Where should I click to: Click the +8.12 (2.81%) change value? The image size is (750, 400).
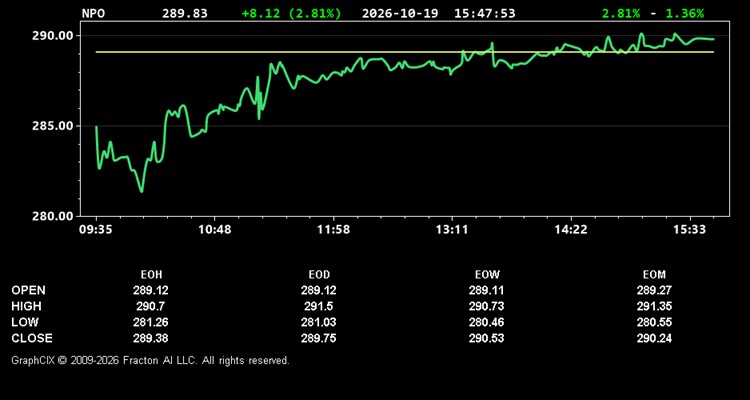tap(291, 13)
